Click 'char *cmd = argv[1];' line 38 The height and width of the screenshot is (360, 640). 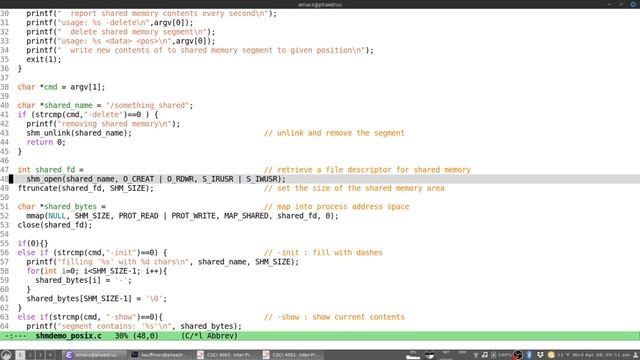[61, 87]
